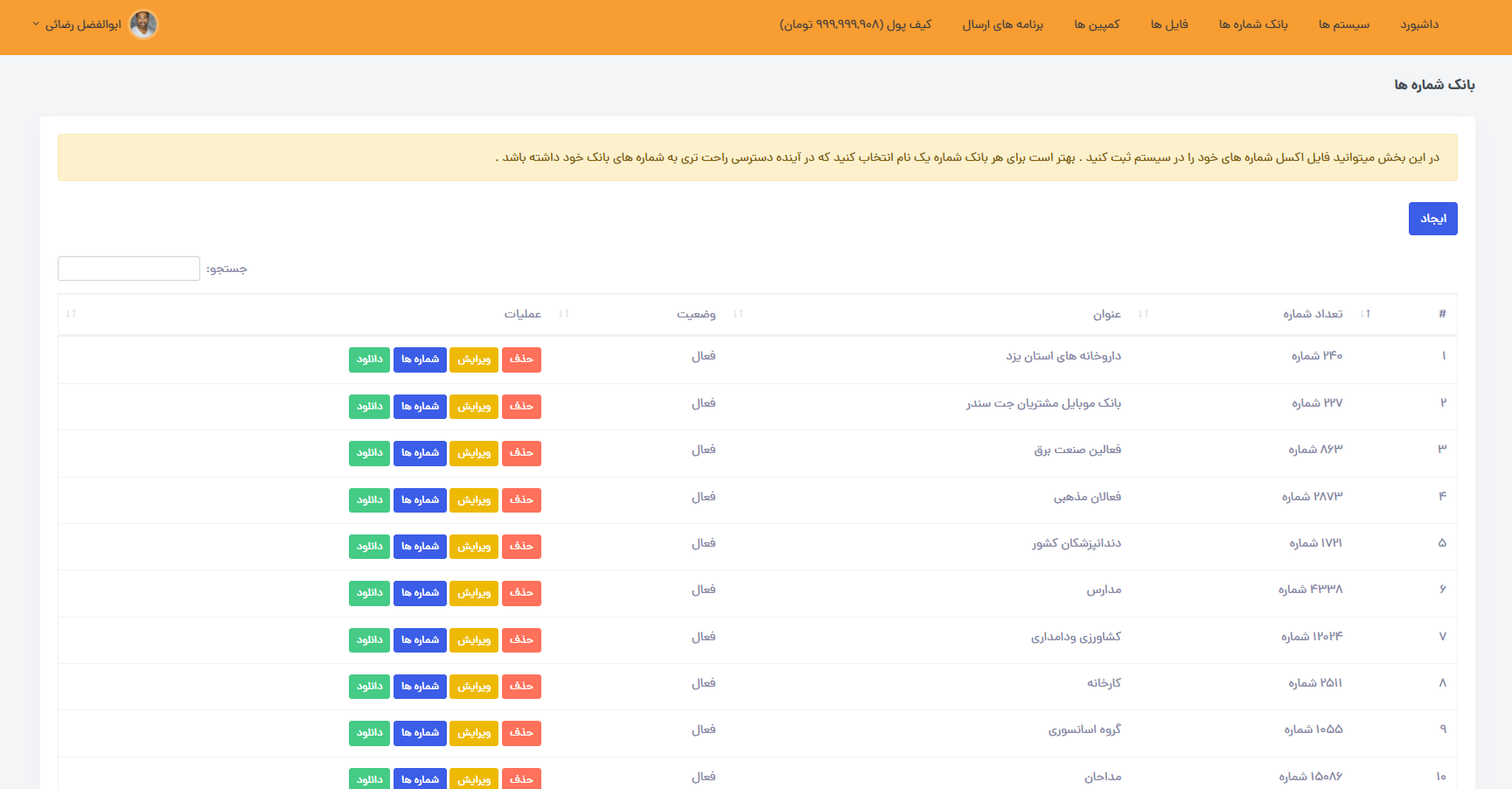Delete the مداحان number bank
1512x789 pixels.
coord(521,778)
